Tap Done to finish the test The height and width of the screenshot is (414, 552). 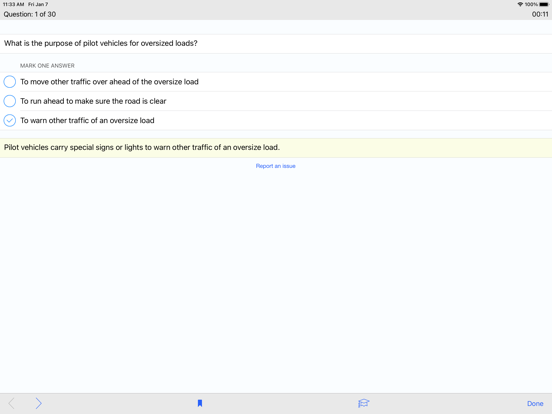(535, 403)
